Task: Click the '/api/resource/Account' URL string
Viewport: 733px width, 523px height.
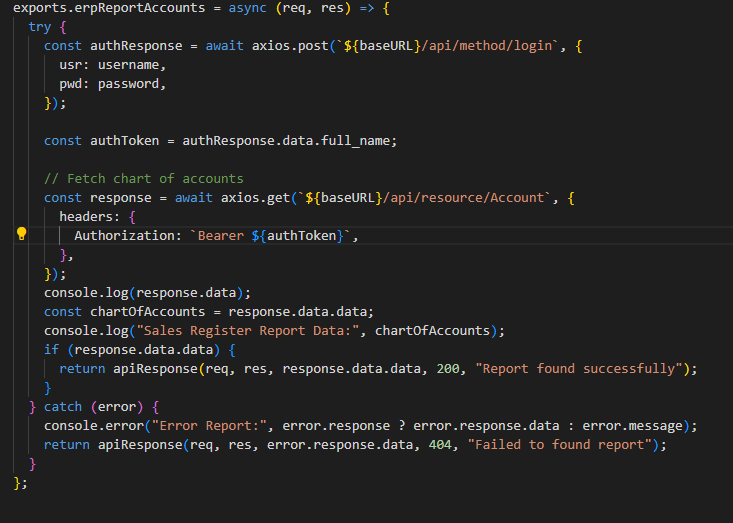Action: (x=463, y=198)
